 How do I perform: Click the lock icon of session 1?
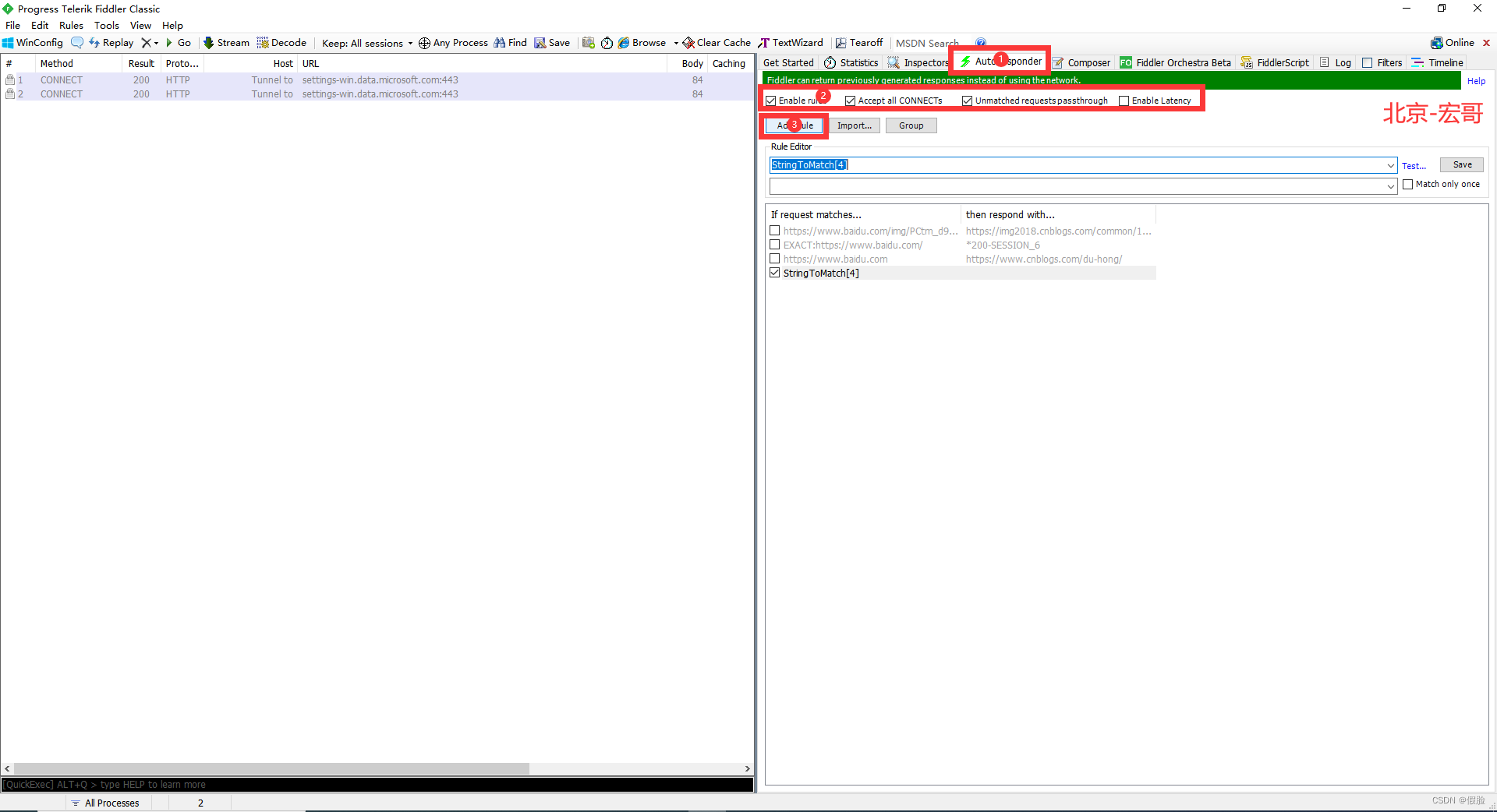point(10,79)
